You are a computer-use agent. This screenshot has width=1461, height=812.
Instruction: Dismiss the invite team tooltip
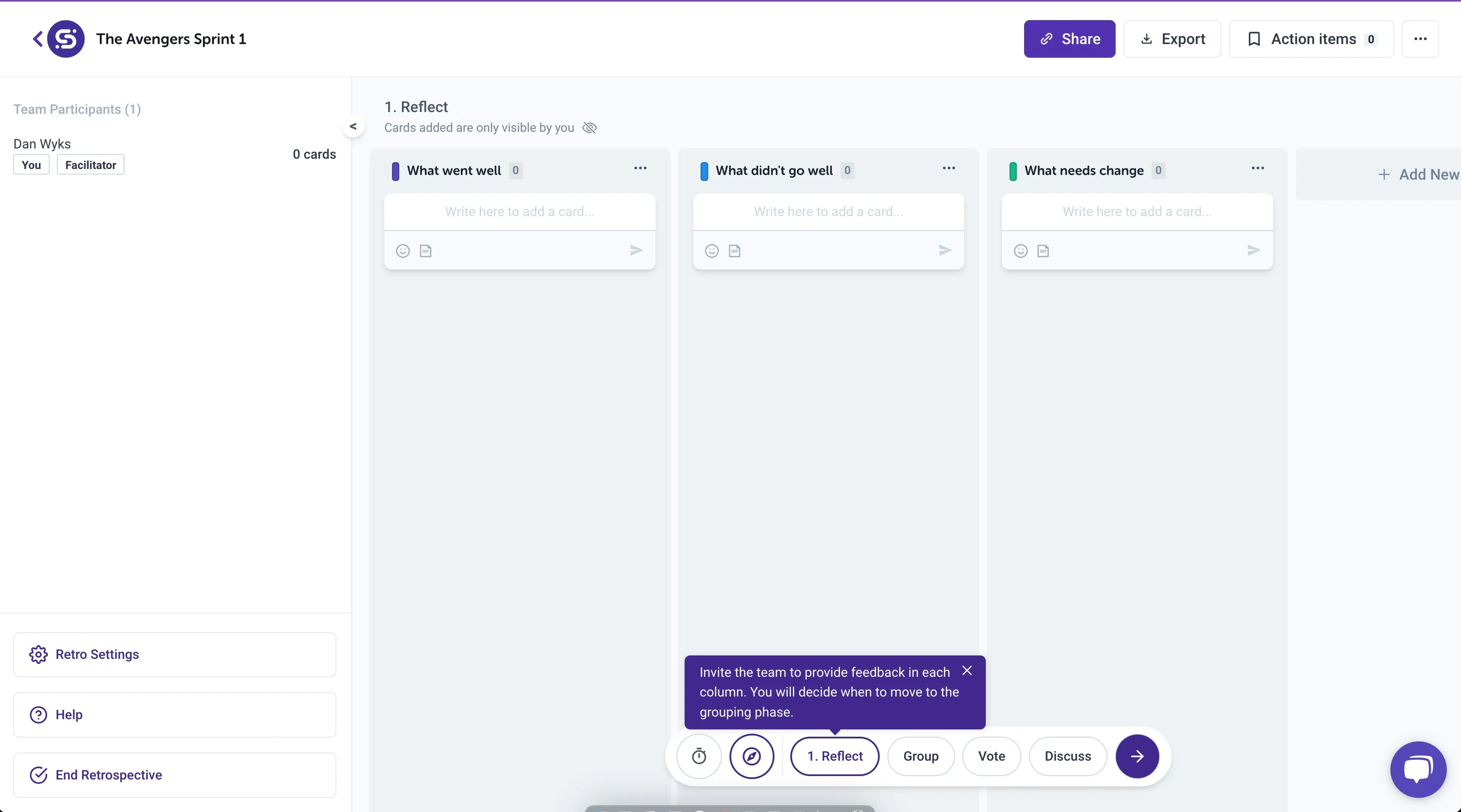967,670
